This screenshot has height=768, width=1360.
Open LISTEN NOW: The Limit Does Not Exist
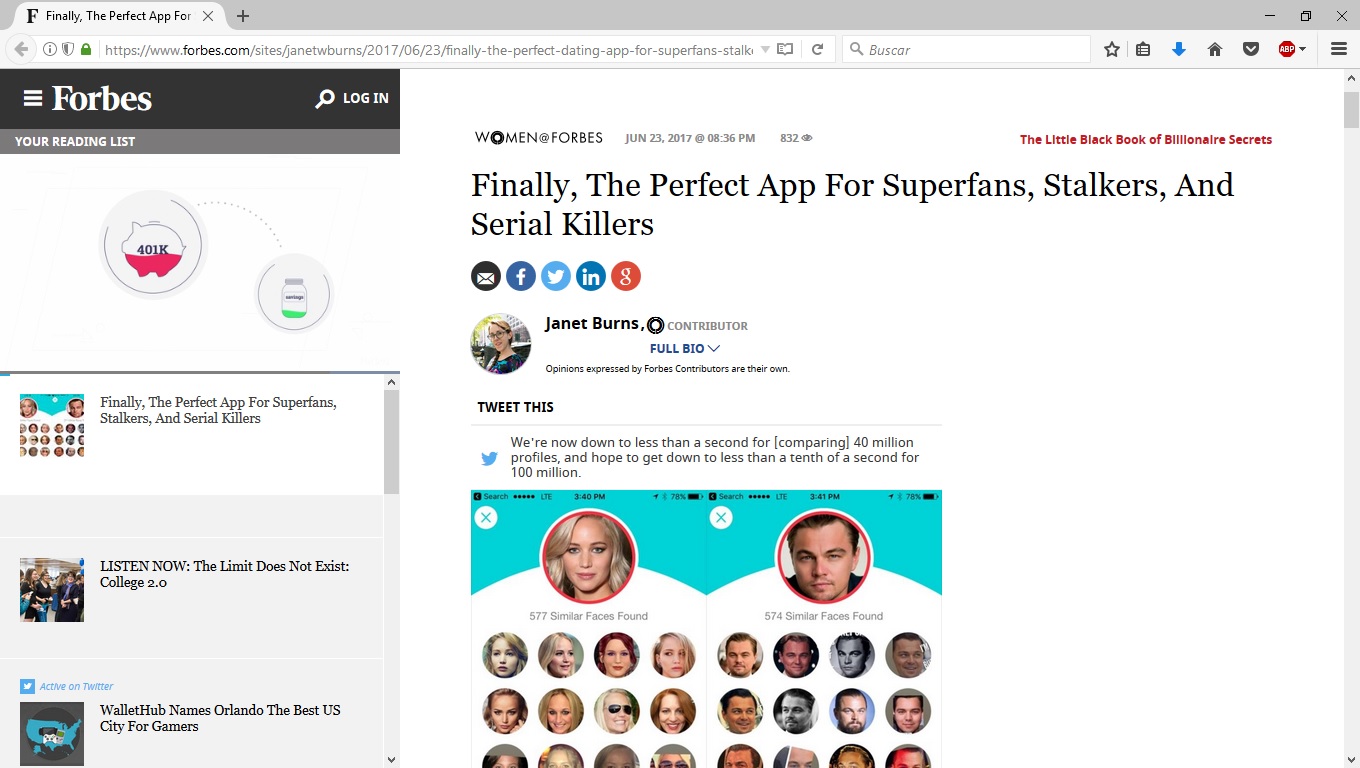pyautogui.click(x=225, y=574)
